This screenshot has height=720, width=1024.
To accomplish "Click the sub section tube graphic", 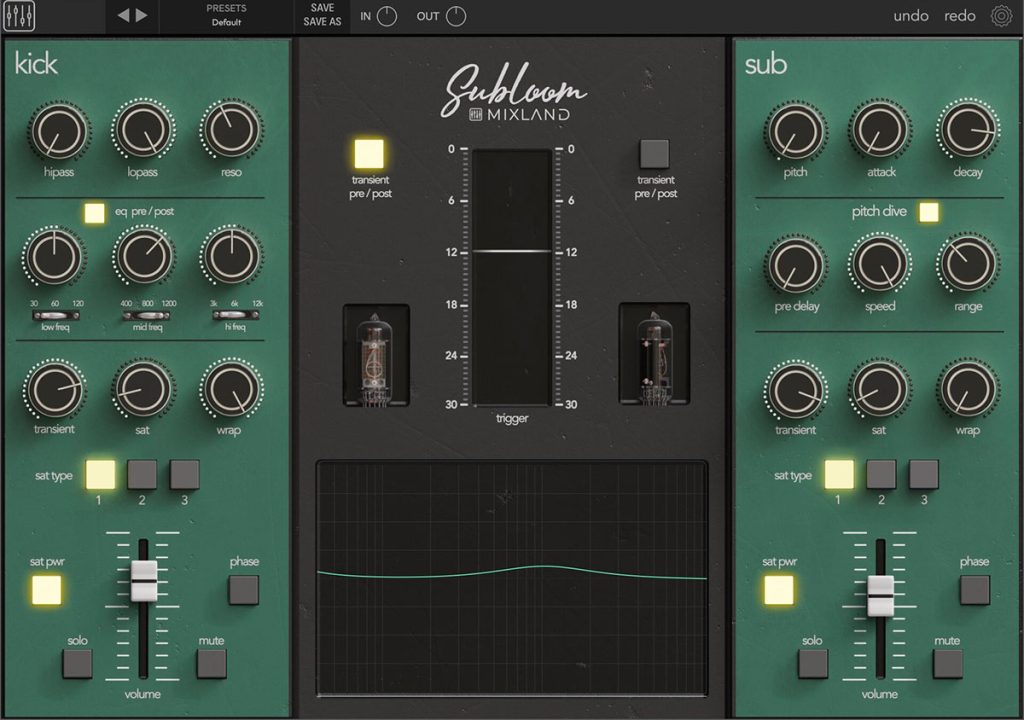I will (x=654, y=353).
